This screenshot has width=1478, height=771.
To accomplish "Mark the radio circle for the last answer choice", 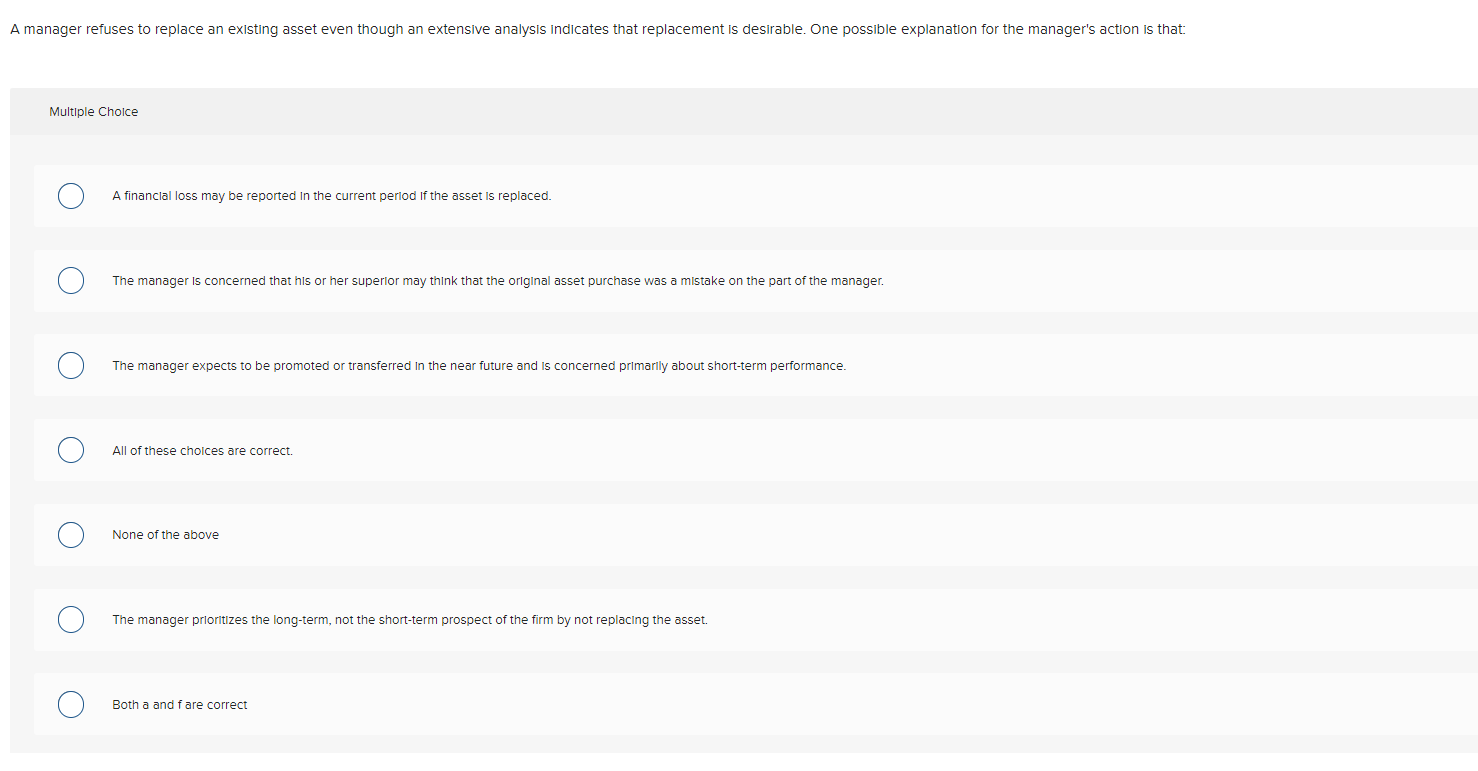I will [x=70, y=704].
